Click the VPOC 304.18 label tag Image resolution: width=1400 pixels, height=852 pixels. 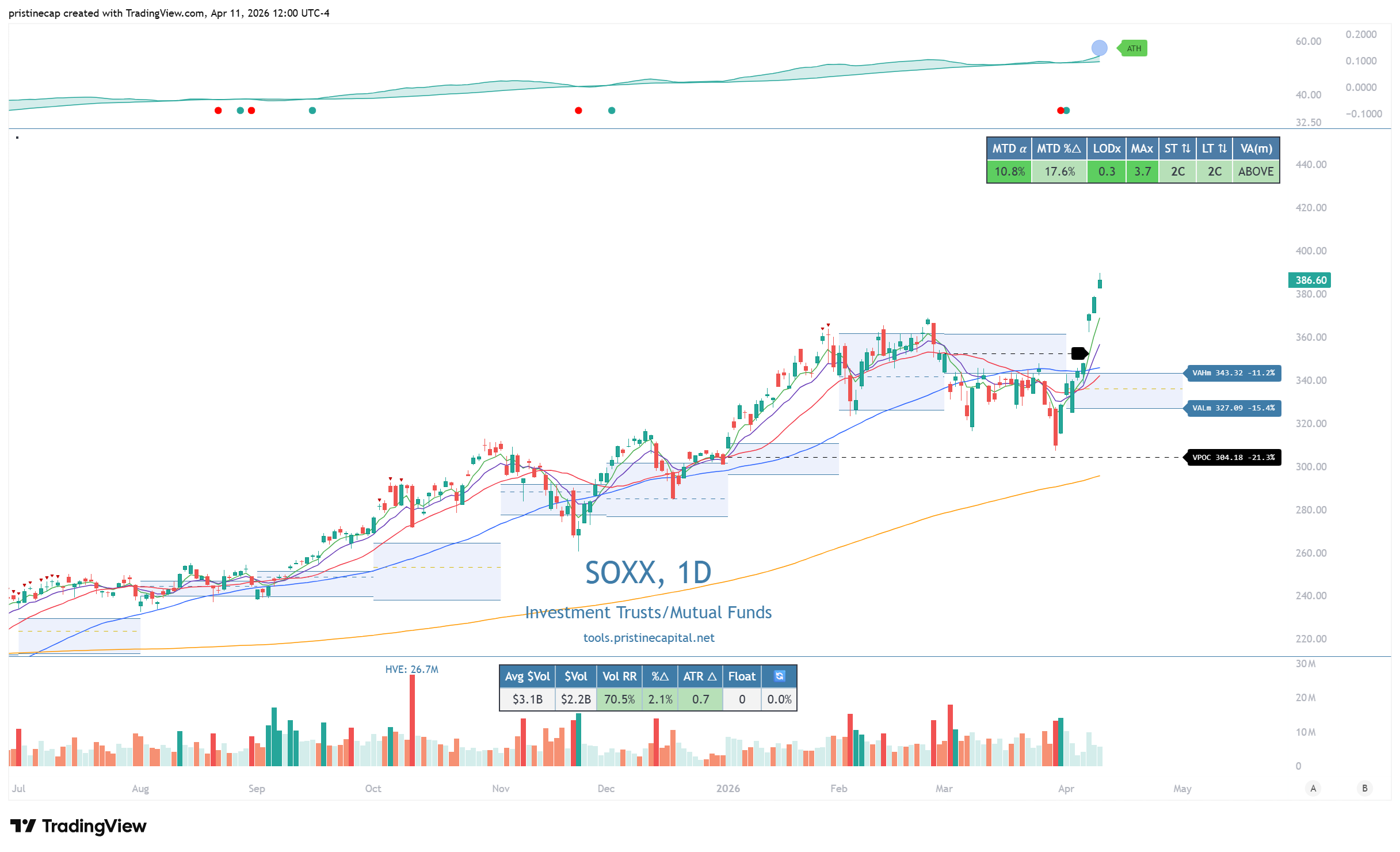[x=1233, y=458]
